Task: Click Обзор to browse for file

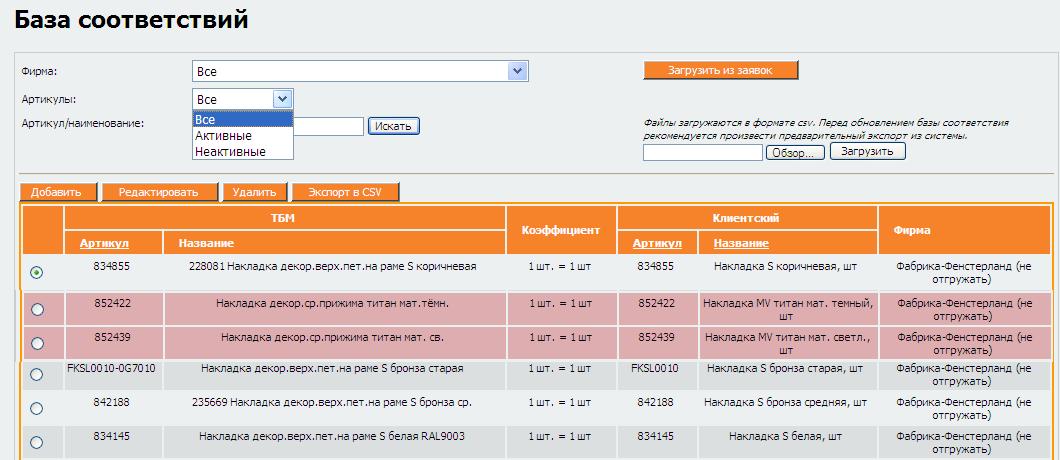Action: tap(796, 153)
